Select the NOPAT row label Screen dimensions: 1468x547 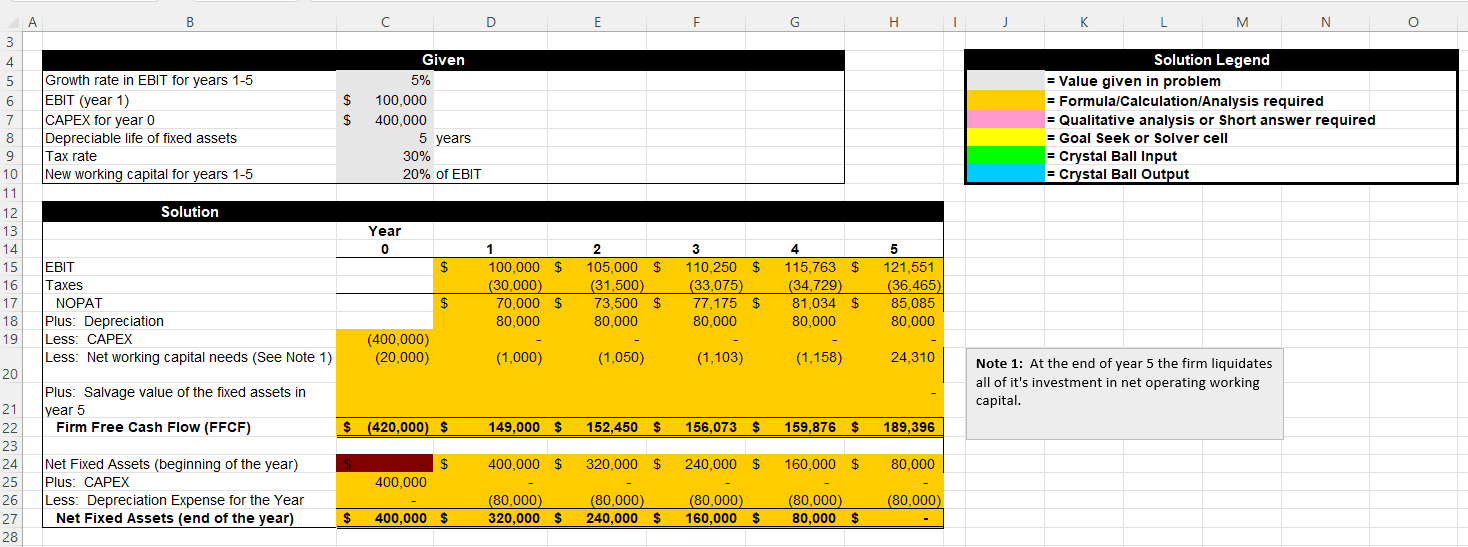point(79,303)
